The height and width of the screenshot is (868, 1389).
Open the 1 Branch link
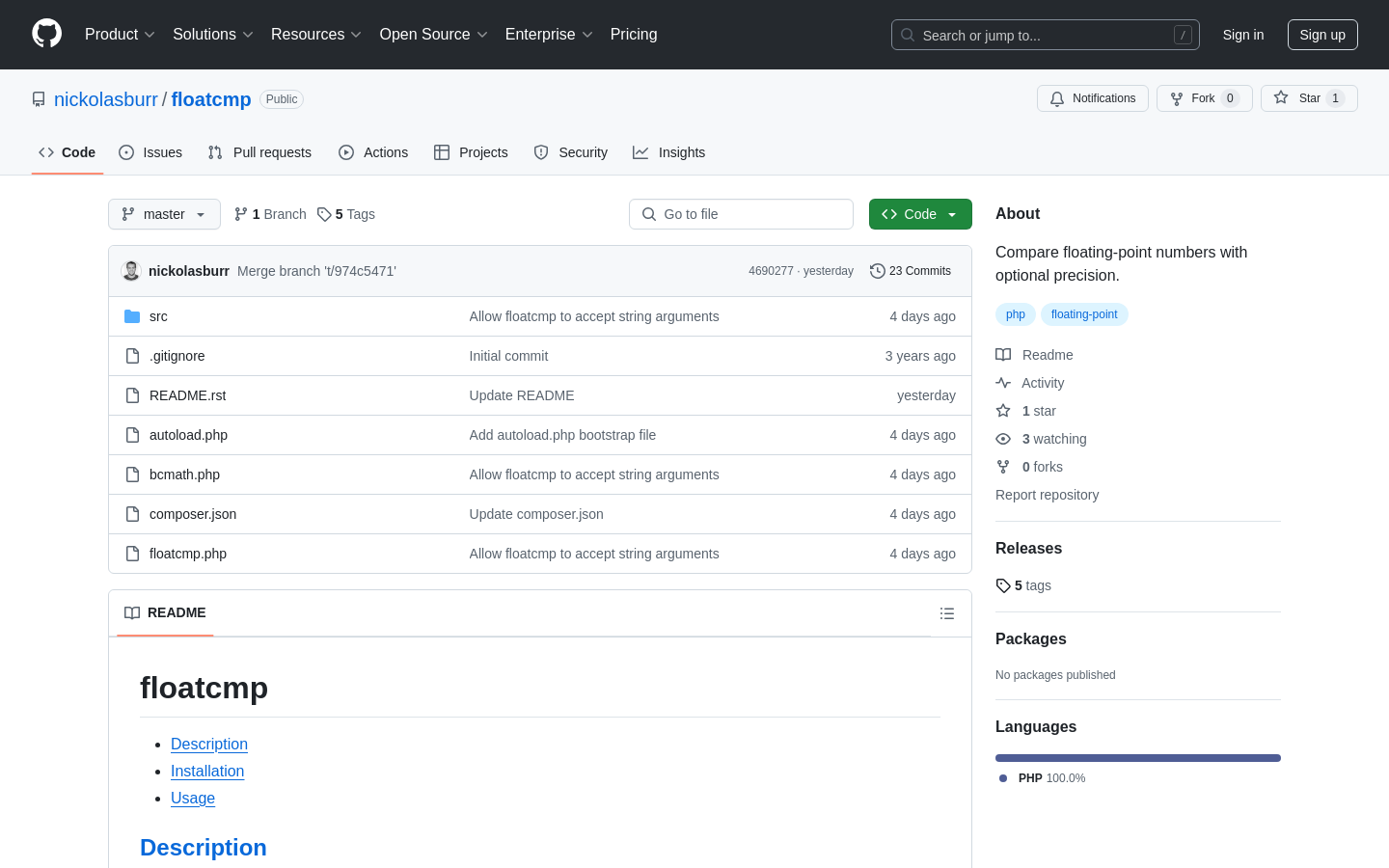(x=270, y=214)
